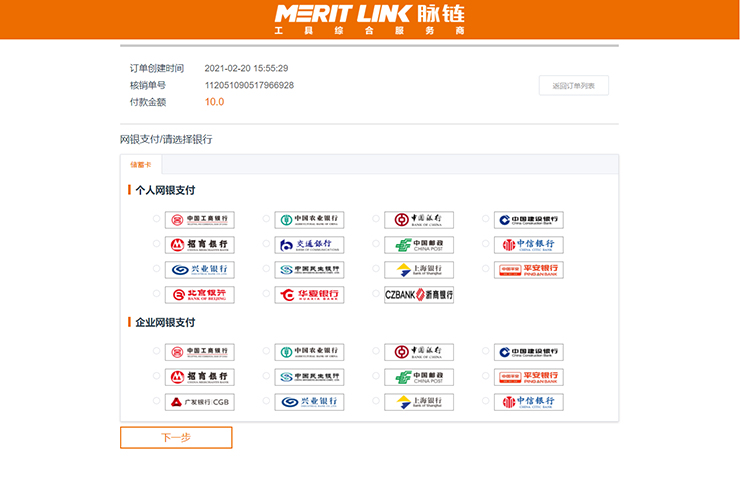Image resolution: width=740 pixels, height=480 pixels.
Task: Select enterprise Bank of Shanghai radio button
Action: 376,401
